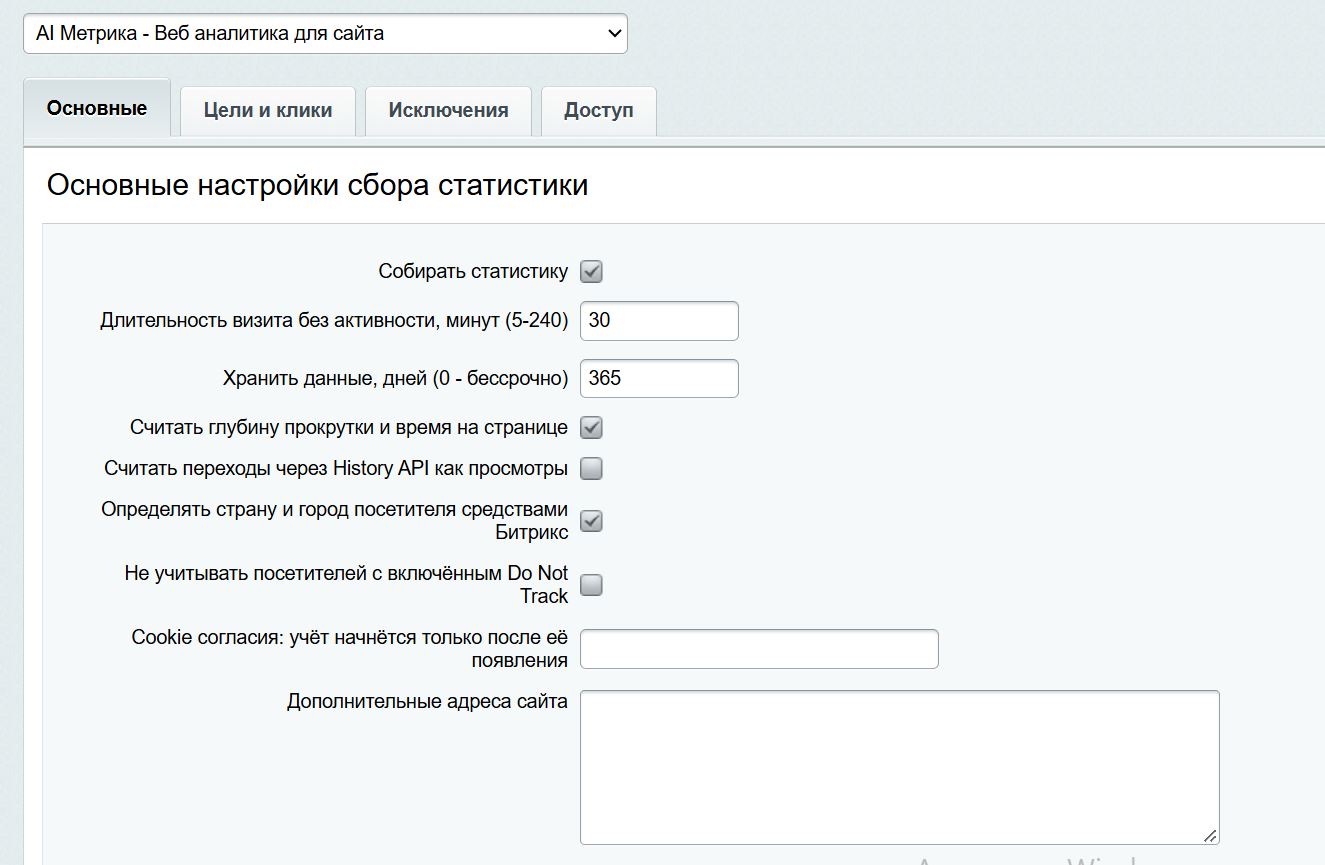Select the Доступ tab
Screen dimensions: 1325x865
coord(599,110)
